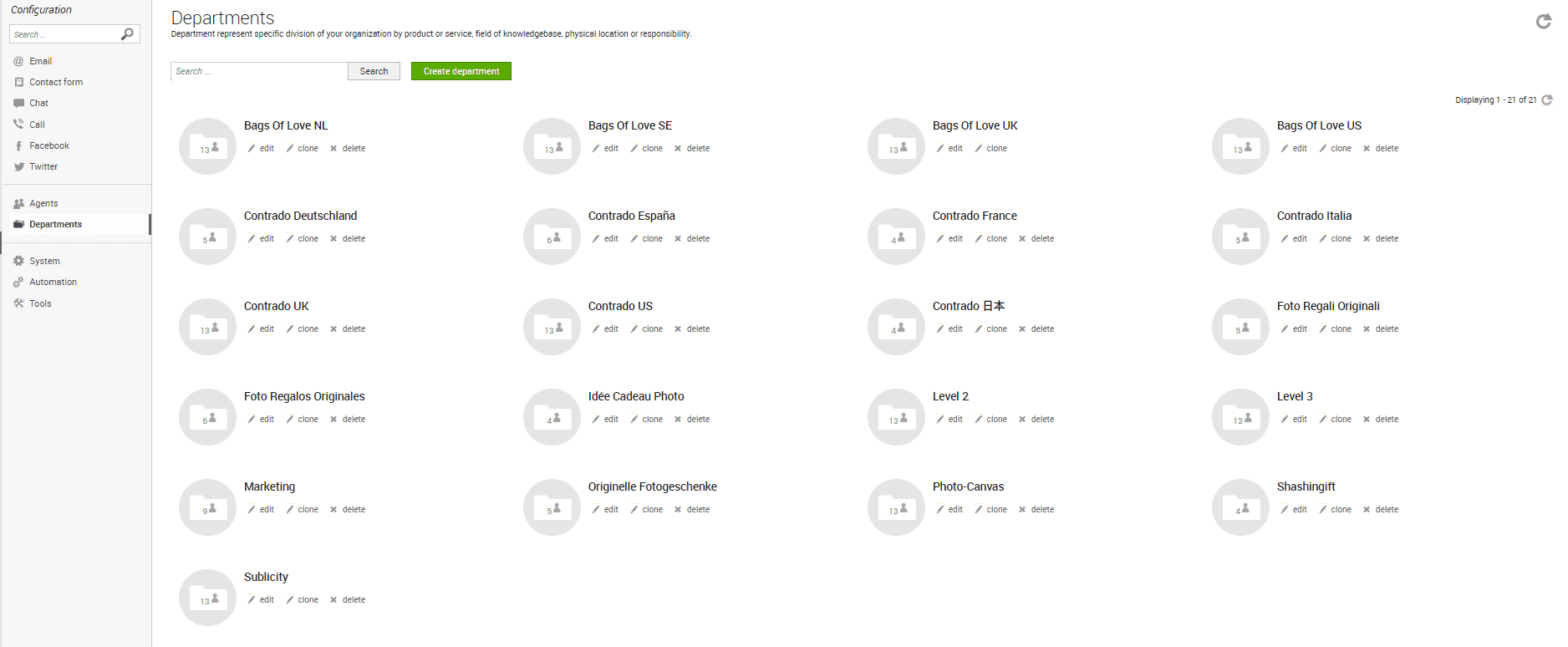The width and height of the screenshot is (1568, 647).
Task: Open Twitter settings in the sidebar
Action: click(x=43, y=166)
